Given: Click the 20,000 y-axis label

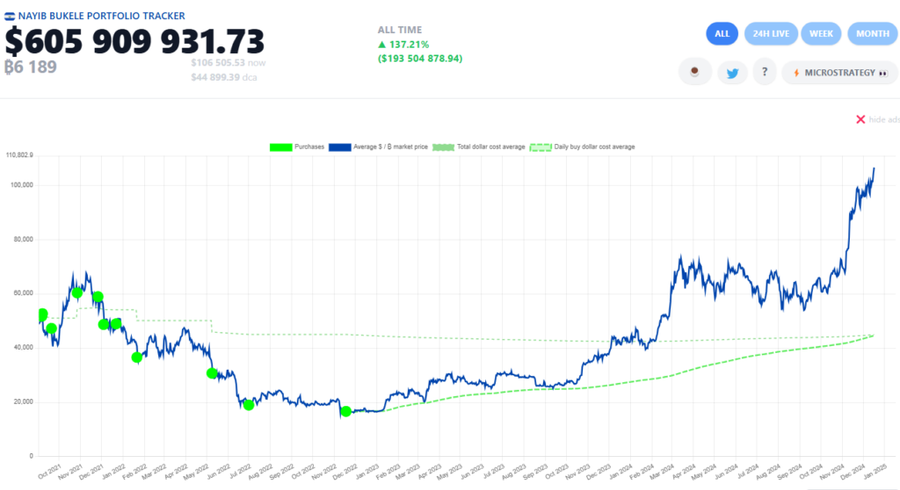Looking at the screenshot, I should pos(24,402).
